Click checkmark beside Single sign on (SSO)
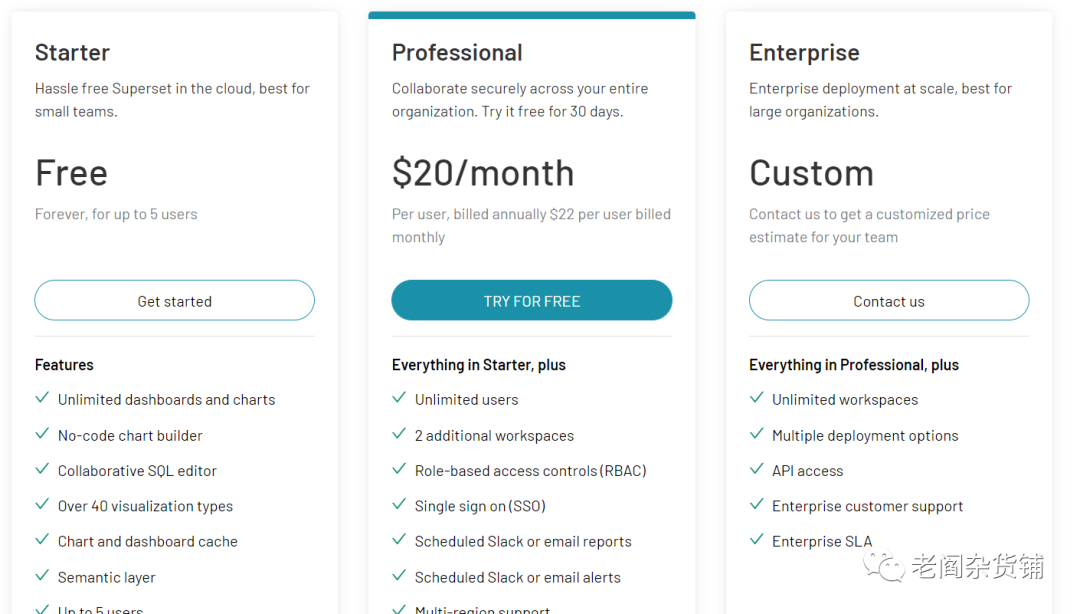The height and width of the screenshot is (614, 1080). point(399,505)
